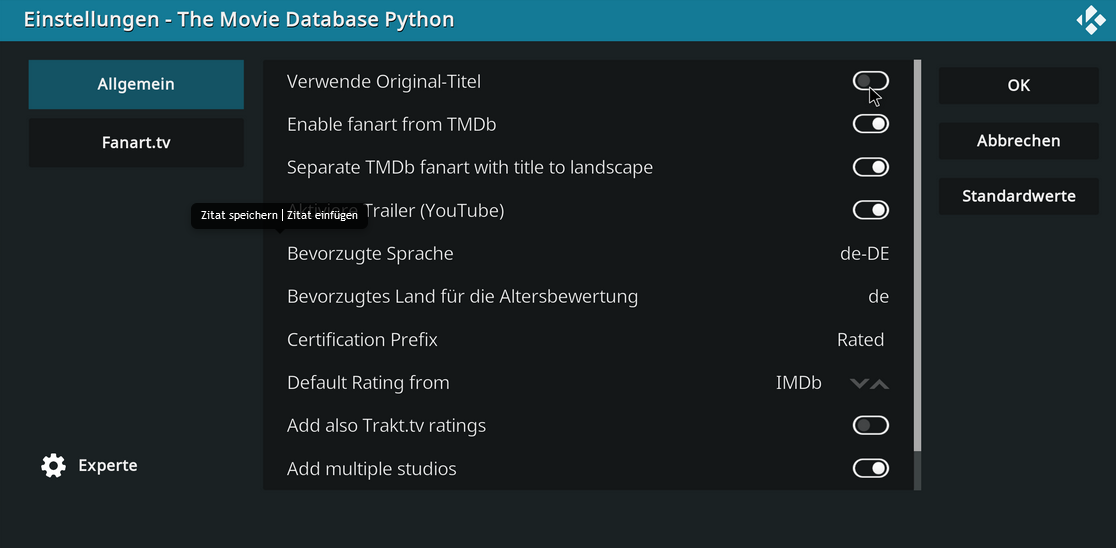1116x548 pixels.
Task: Select the Enable fanart from TMDb label
Action: point(391,125)
